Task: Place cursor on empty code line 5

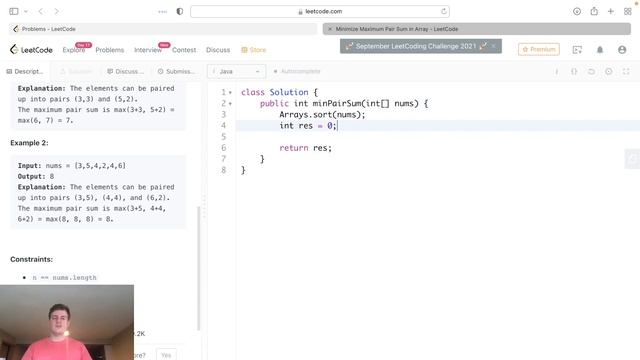Action: 437,137
